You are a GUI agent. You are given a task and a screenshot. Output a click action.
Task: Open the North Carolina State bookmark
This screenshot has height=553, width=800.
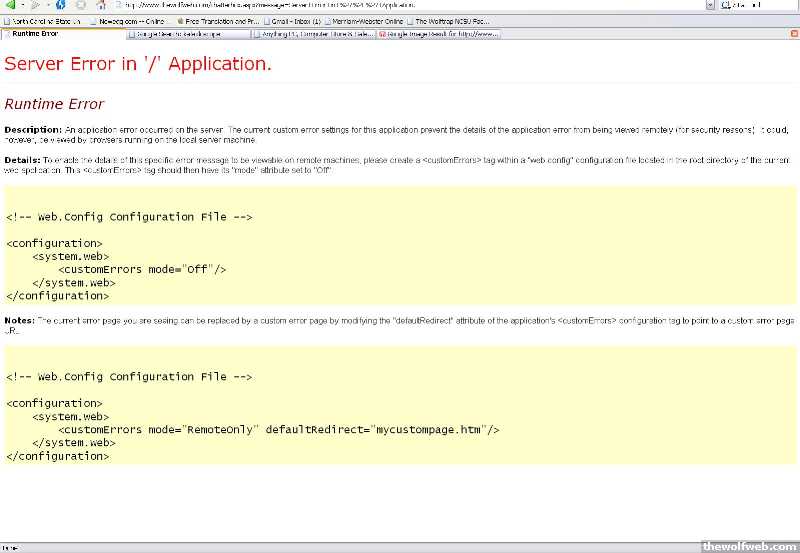tap(42, 20)
